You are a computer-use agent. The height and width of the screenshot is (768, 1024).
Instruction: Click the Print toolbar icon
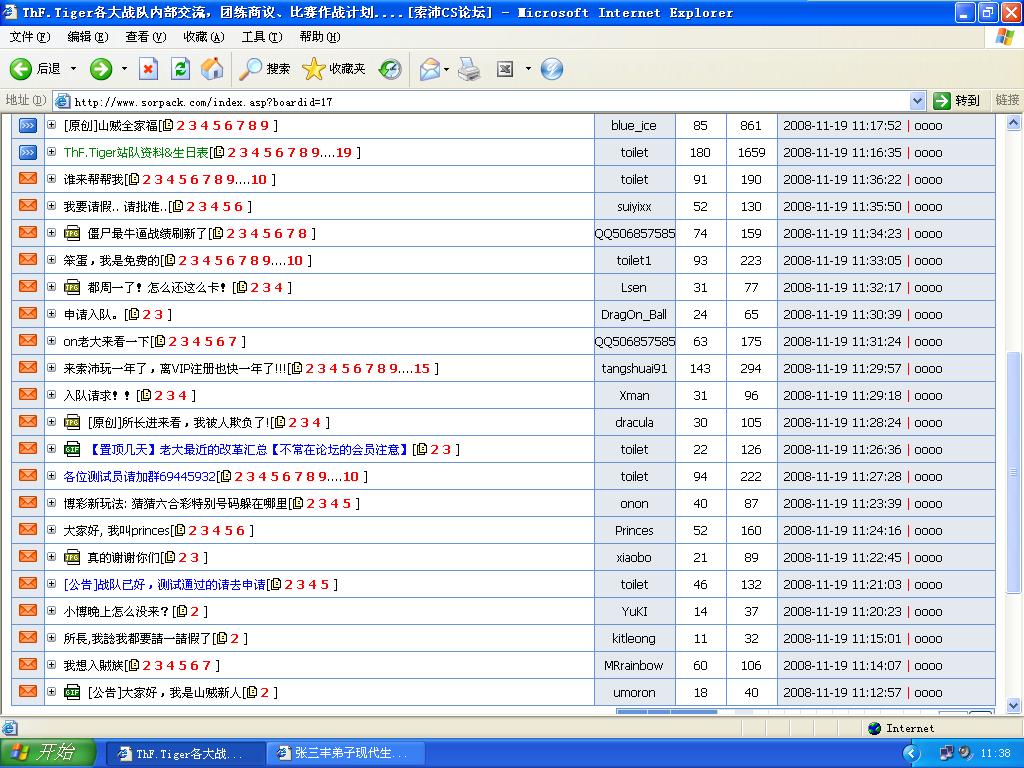pyautogui.click(x=469, y=68)
